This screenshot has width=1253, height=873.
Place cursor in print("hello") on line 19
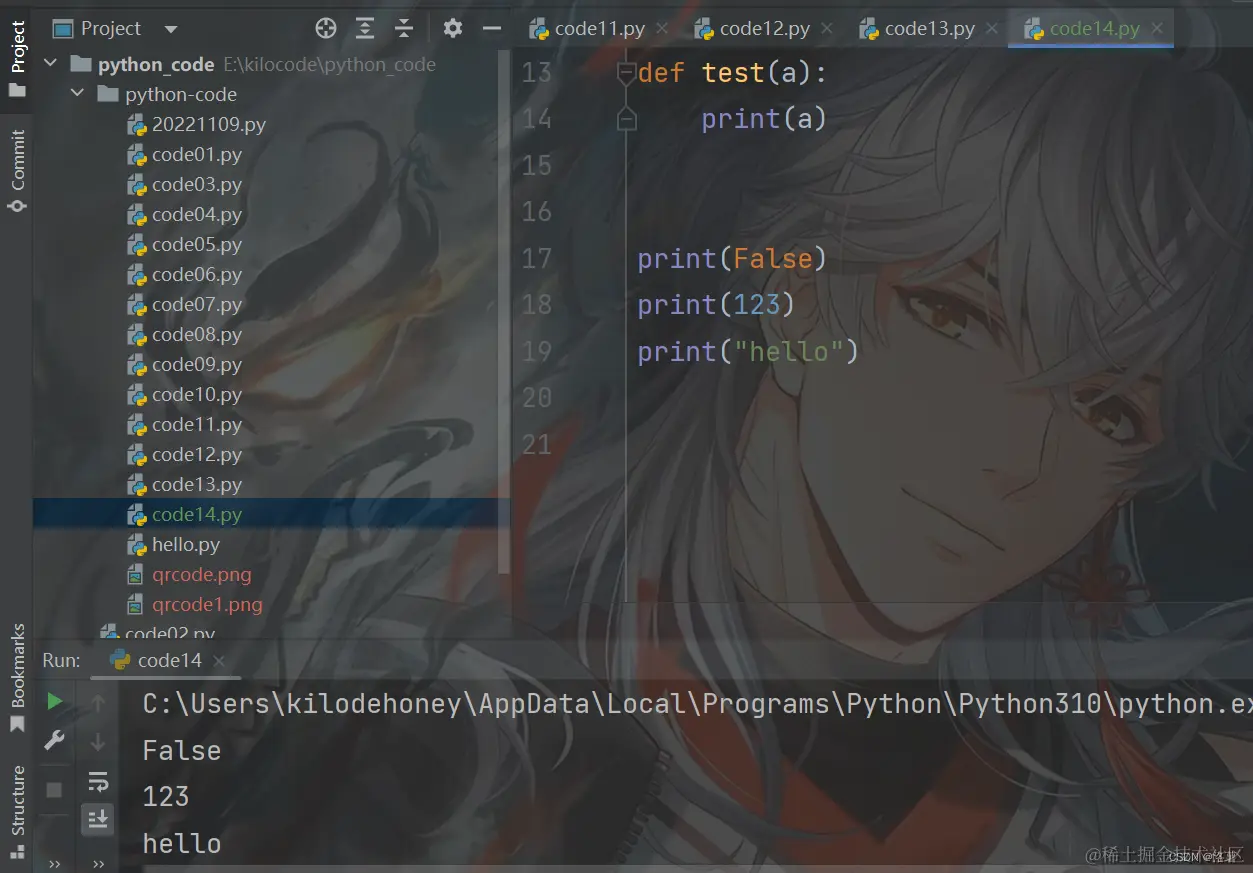click(x=748, y=352)
